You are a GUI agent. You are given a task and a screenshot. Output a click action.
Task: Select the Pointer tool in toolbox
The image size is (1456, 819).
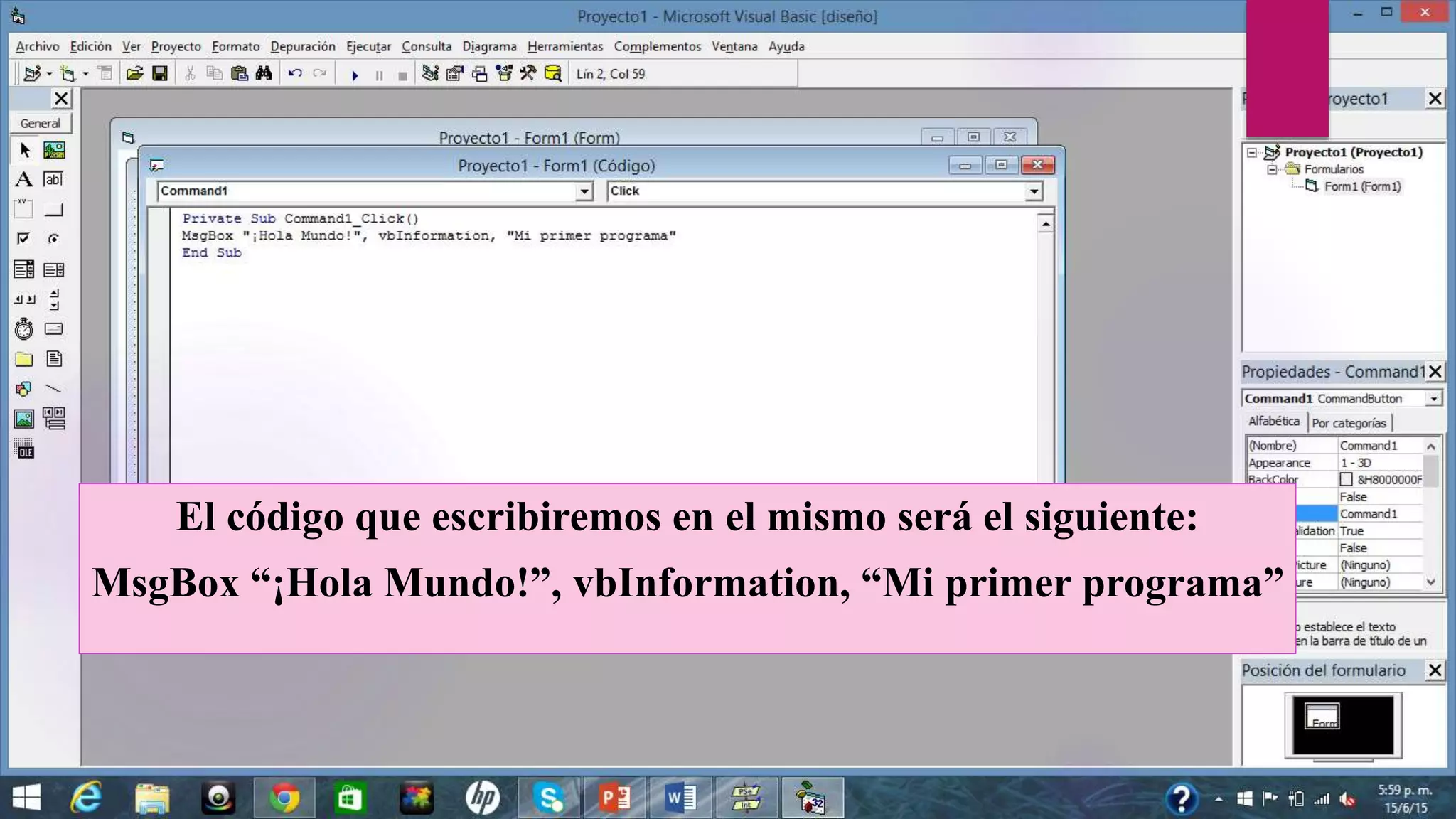click(24, 150)
